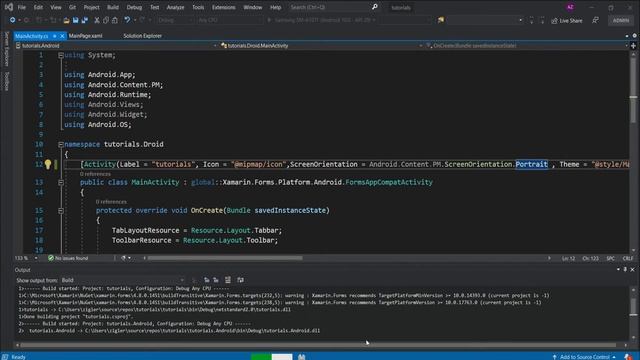
Task: Click the lightbulb quick actions icon
Action: (48, 164)
